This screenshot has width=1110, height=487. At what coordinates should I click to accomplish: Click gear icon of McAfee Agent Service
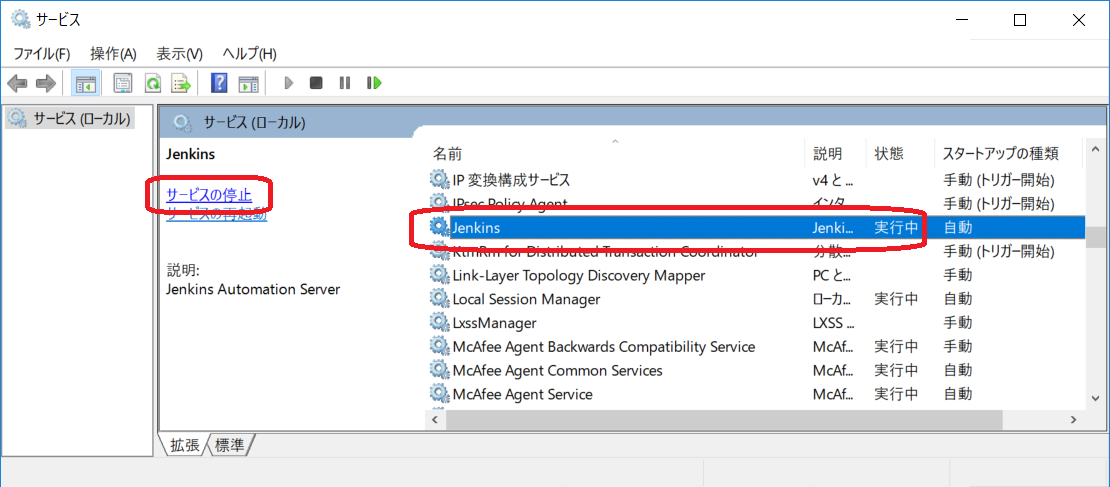[440, 394]
